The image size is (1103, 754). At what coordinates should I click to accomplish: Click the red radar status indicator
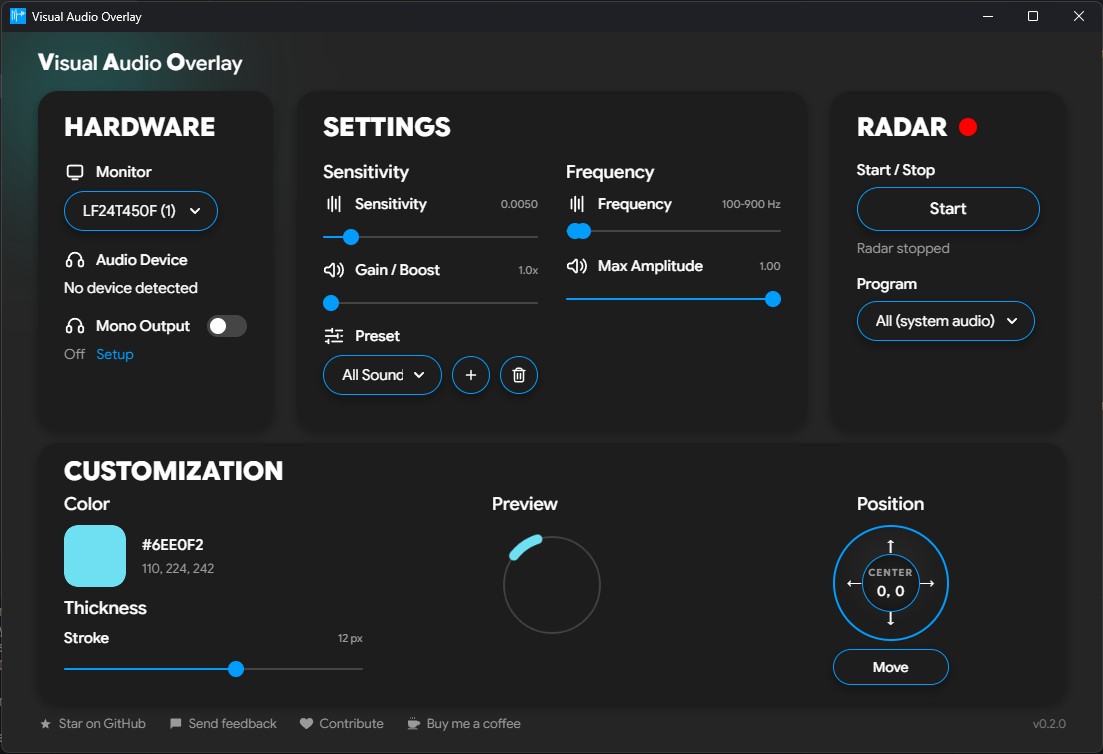[x=968, y=127]
